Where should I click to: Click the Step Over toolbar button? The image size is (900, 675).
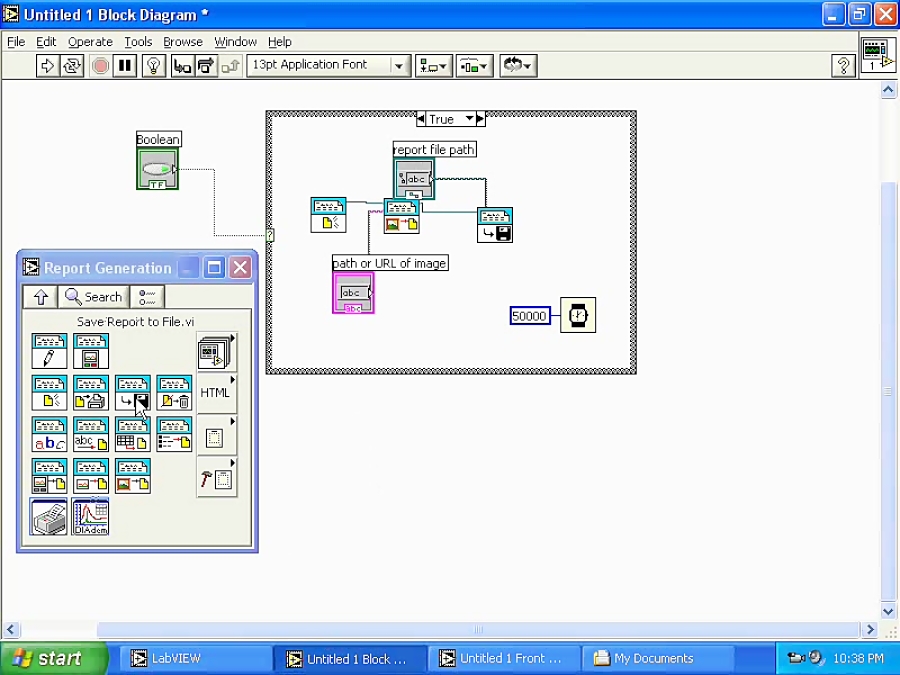point(206,66)
